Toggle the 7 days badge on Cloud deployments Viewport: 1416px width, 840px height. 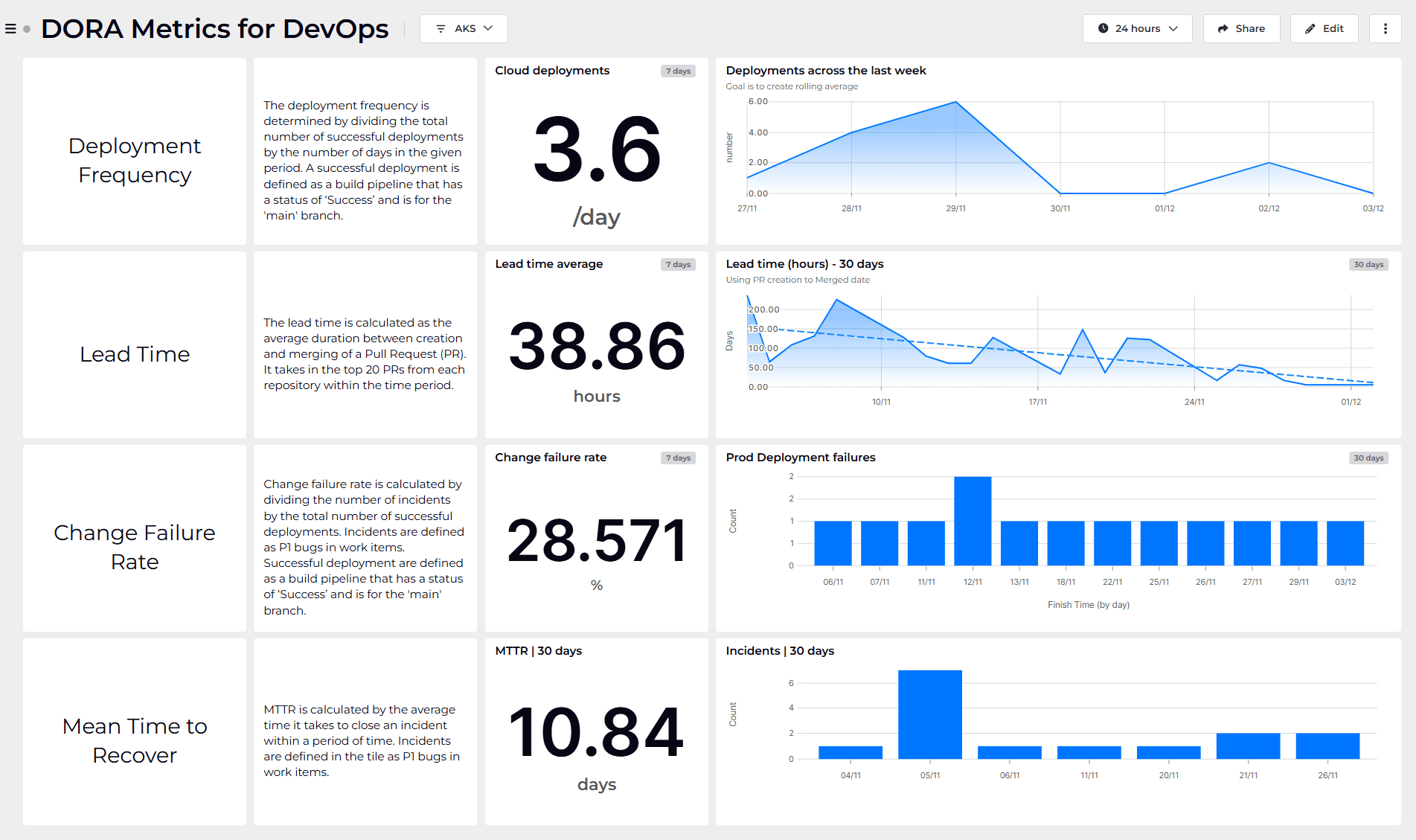click(x=678, y=71)
